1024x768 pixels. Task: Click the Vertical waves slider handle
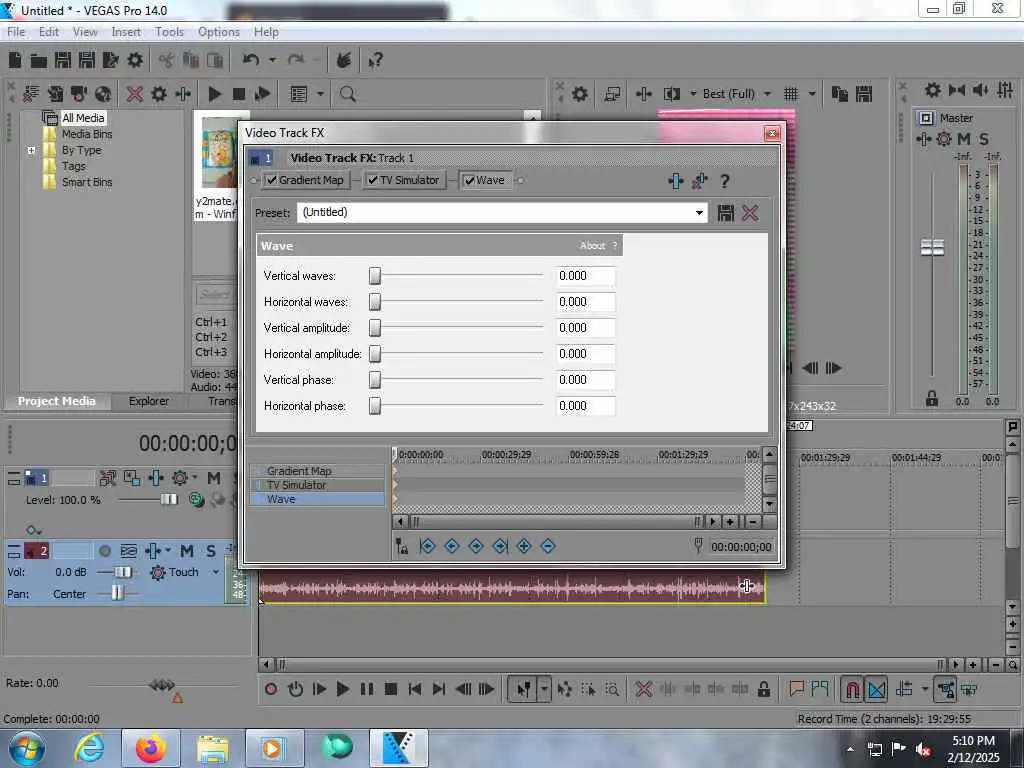tap(375, 276)
